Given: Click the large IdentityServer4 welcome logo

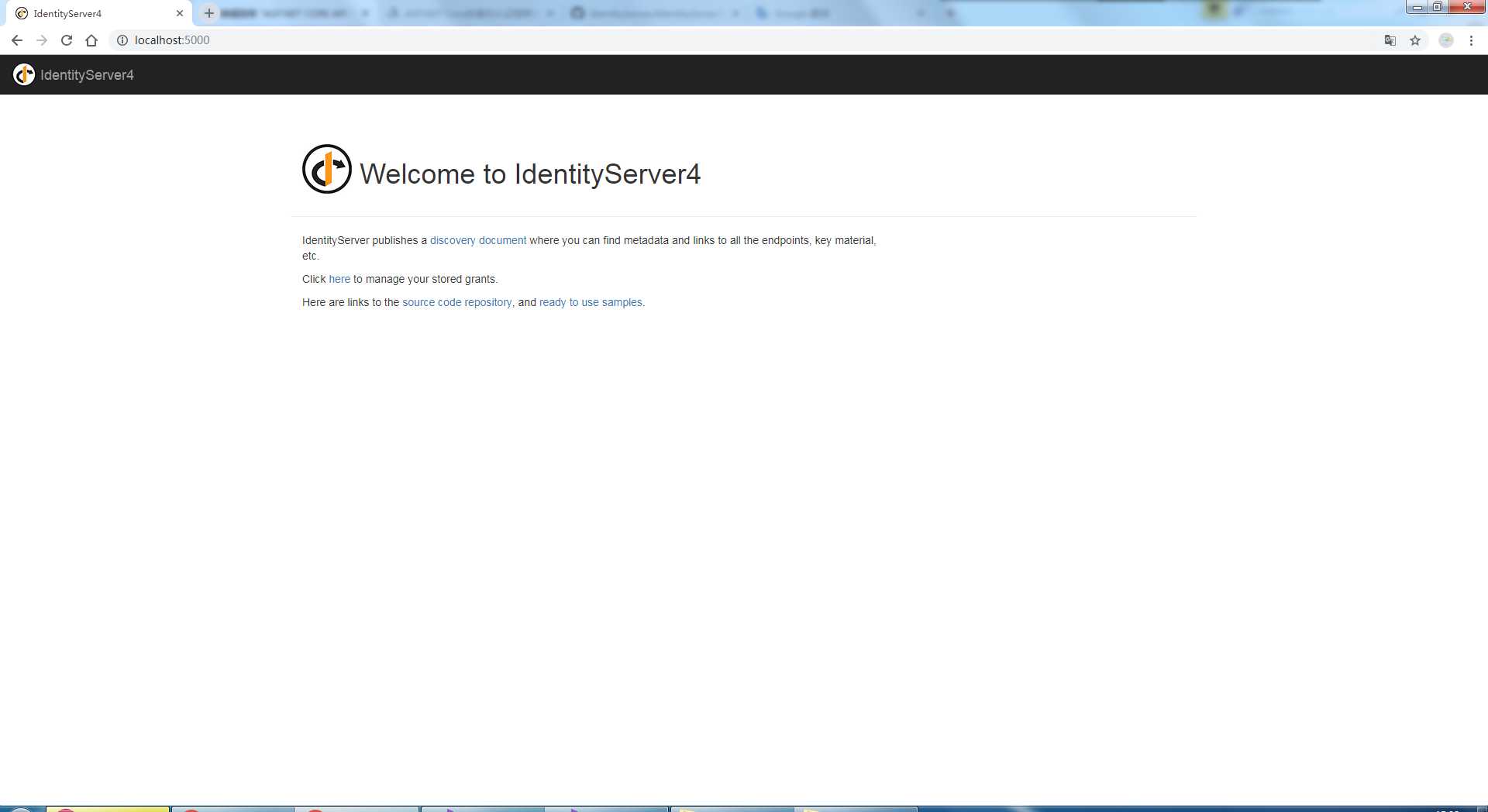Looking at the screenshot, I should coord(327,169).
